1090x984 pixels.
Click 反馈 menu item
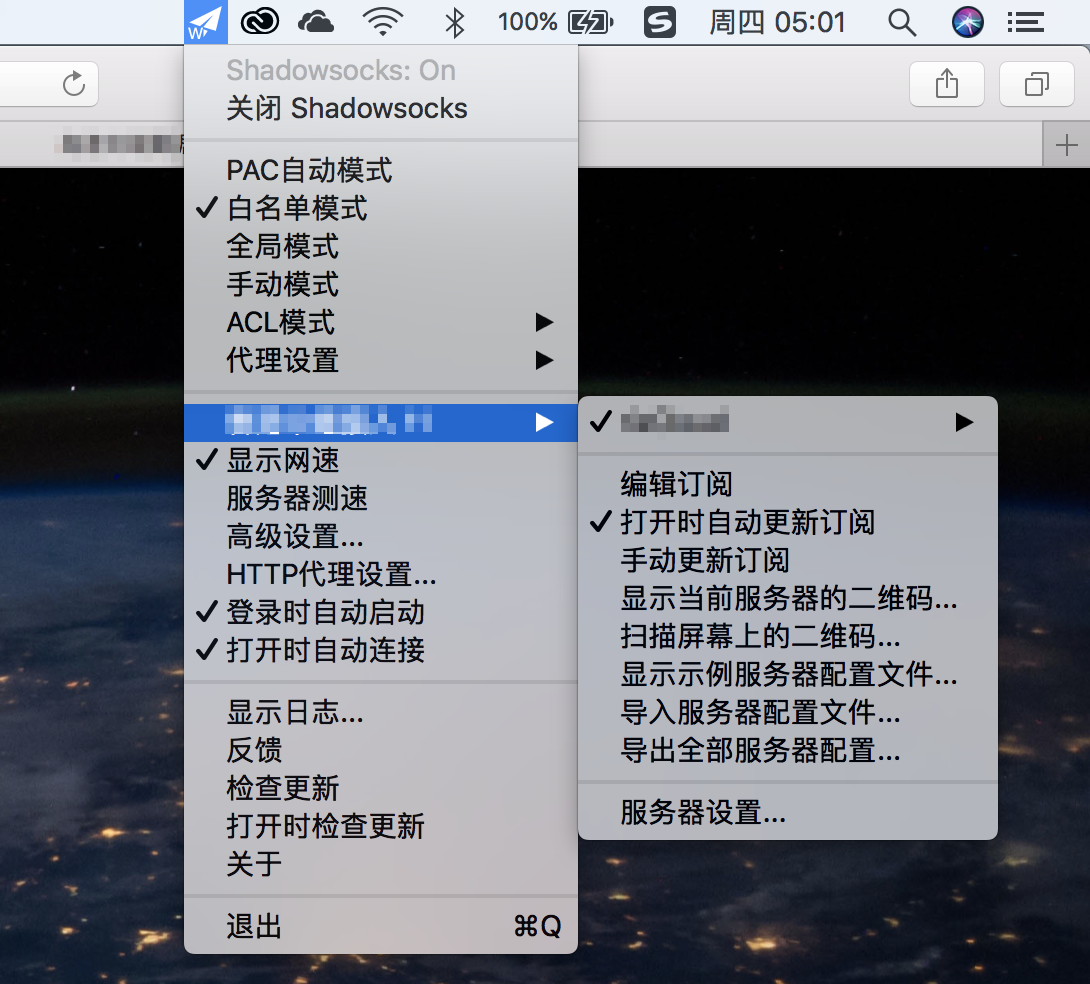(x=381, y=751)
